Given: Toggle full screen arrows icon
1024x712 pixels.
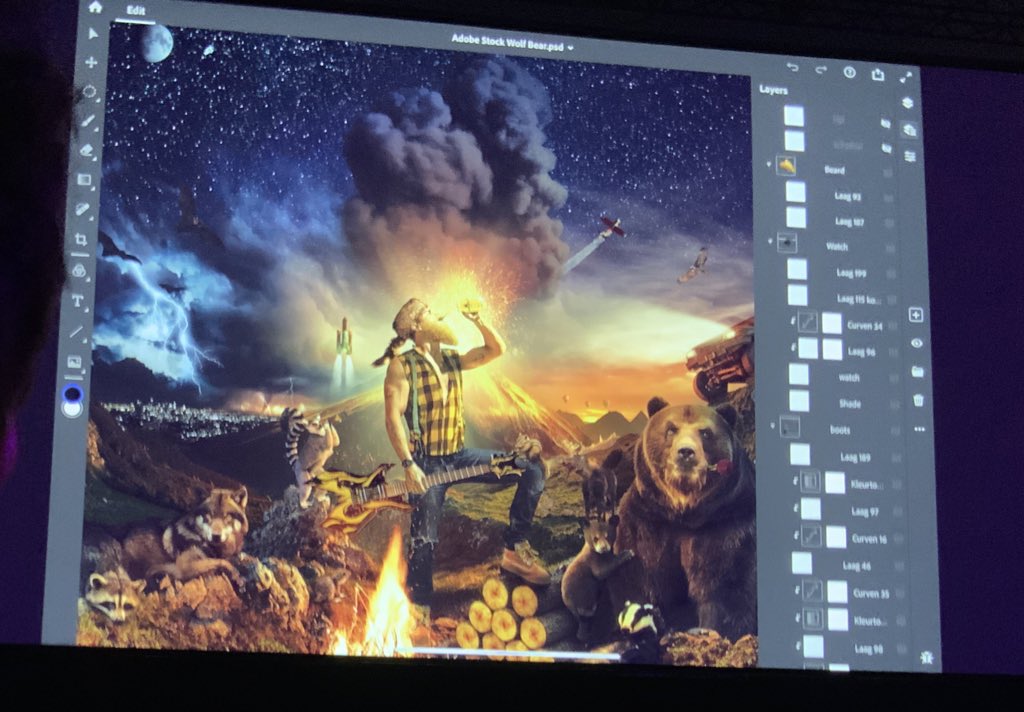Looking at the screenshot, I should [905, 77].
